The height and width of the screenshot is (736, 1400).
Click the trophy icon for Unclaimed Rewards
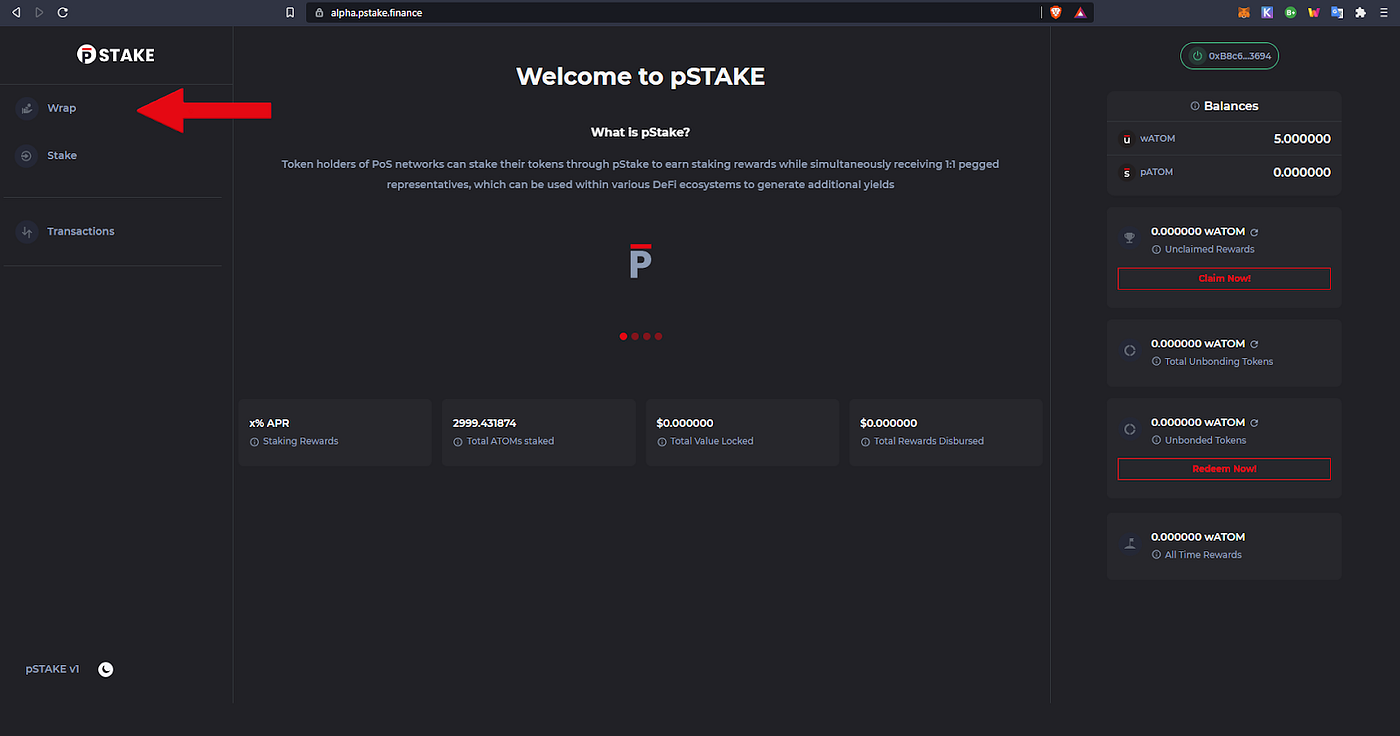click(1130, 238)
